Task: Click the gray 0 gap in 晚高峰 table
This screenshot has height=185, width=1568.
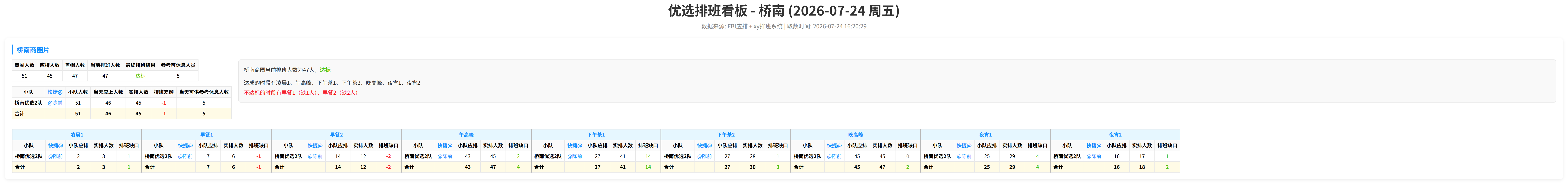Action: pos(907,156)
